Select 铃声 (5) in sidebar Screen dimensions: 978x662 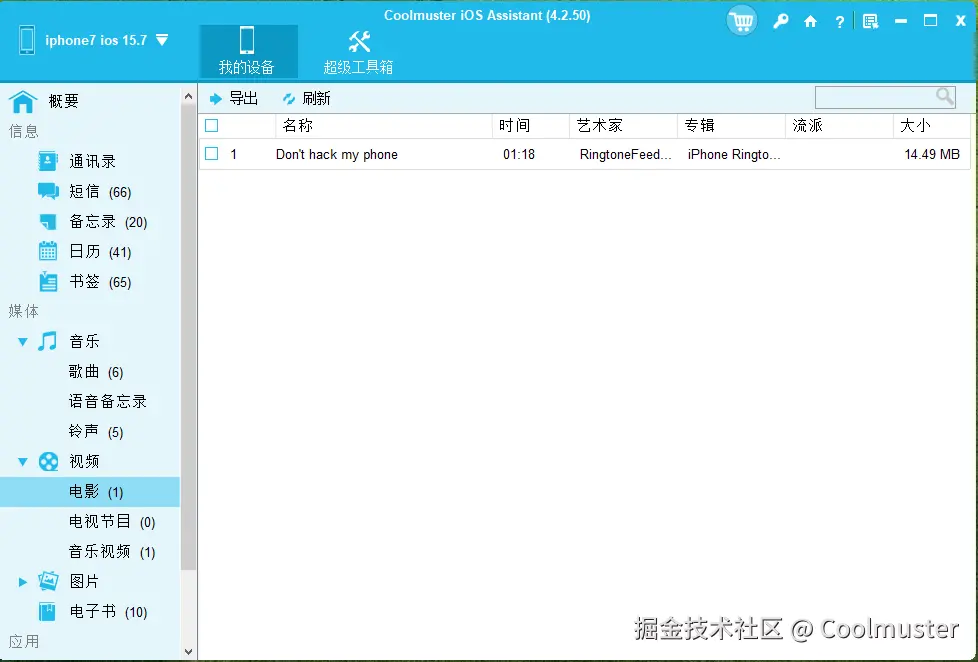pos(96,432)
